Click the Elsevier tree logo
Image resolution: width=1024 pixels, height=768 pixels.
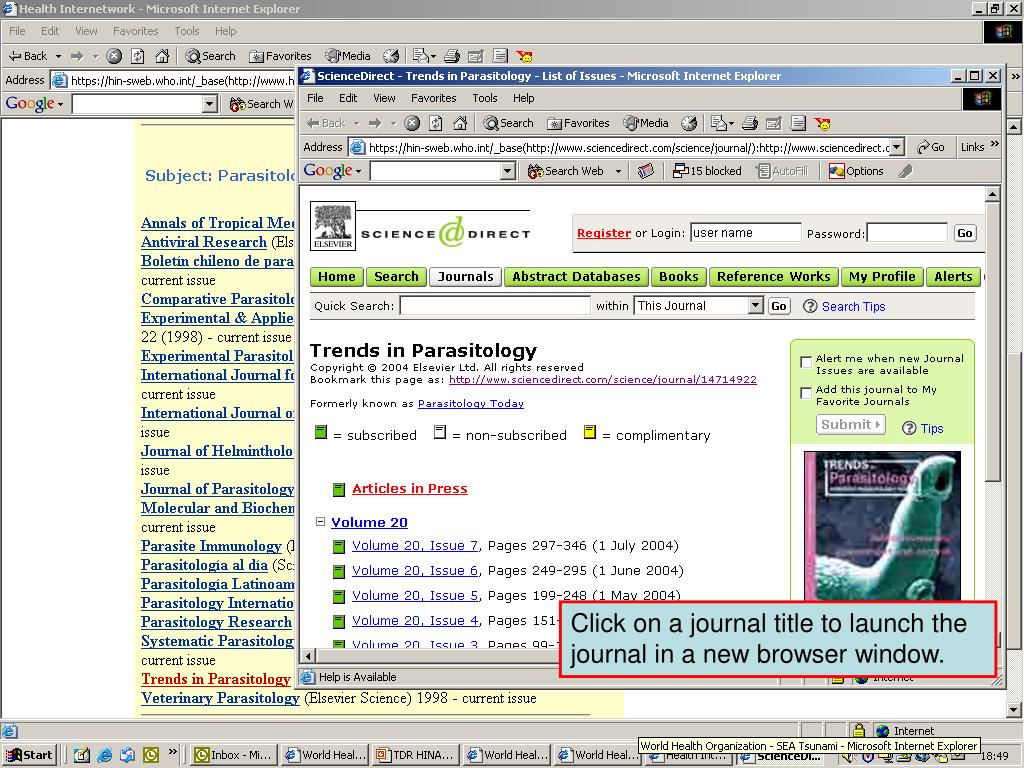click(333, 226)
